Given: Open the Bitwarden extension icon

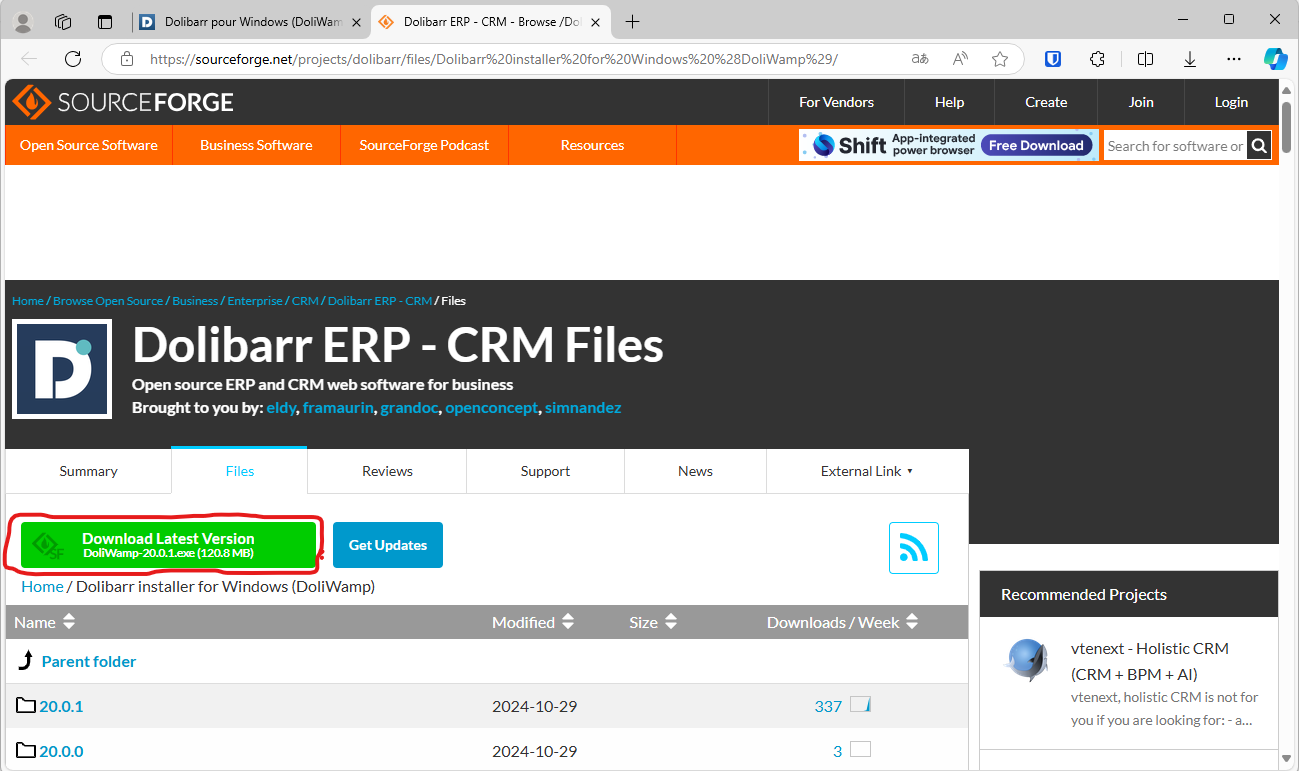Looking at the screenshot, I should (x=1053, y=59).
